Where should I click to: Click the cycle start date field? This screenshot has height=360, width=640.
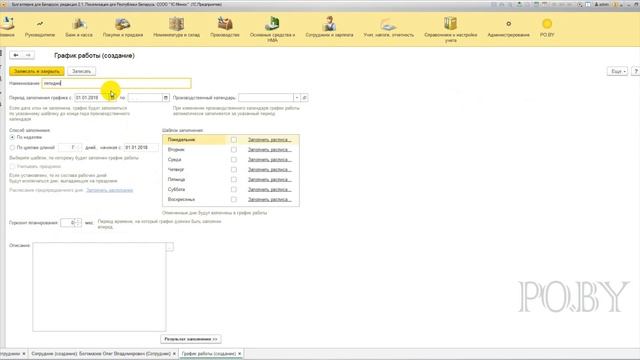[x=141, y=147]
